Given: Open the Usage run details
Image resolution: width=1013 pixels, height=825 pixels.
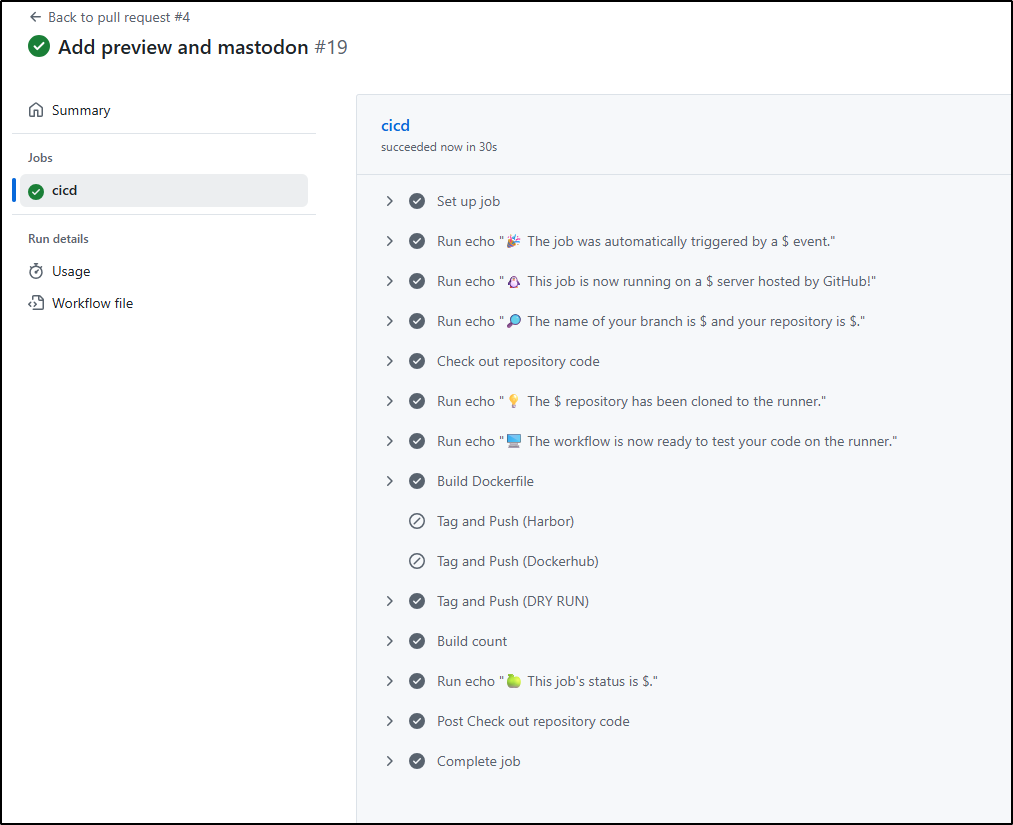Looking at the screenshot, I should (71, 271).
